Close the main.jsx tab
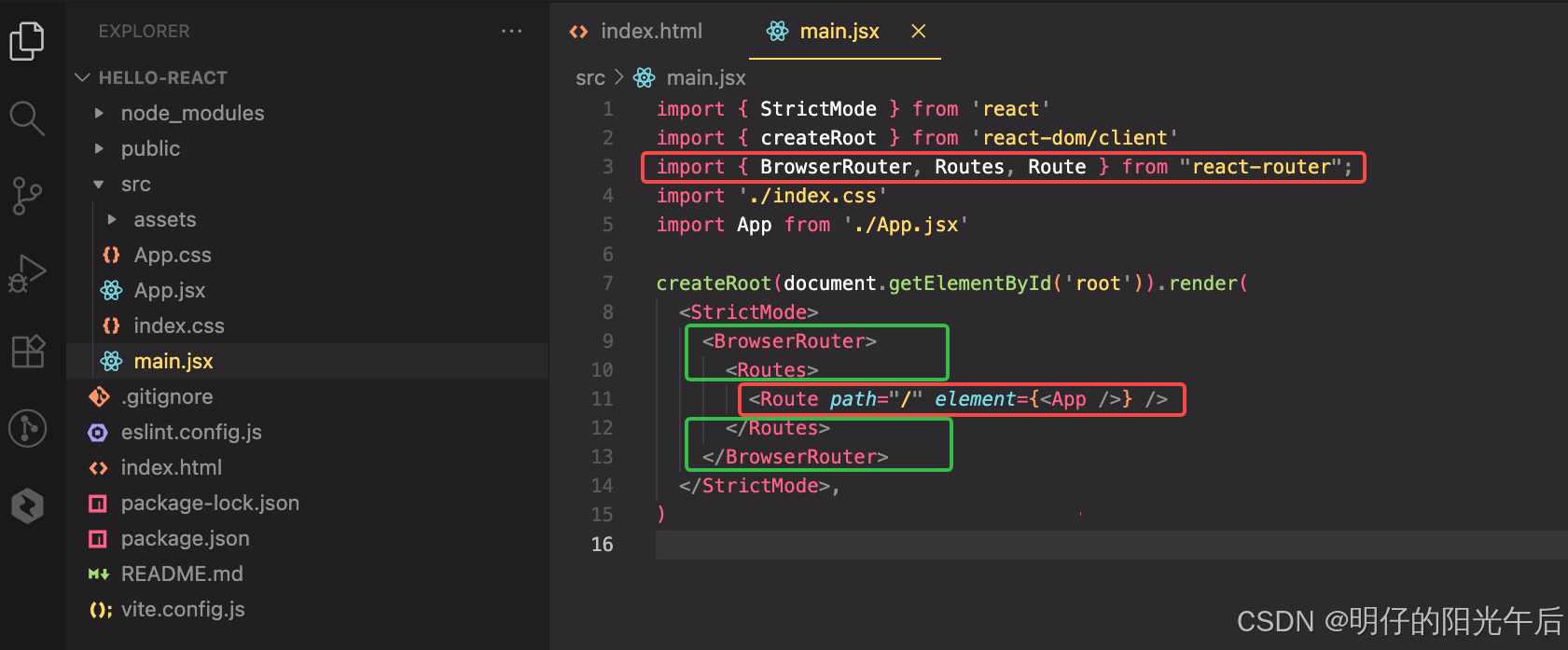Screen dimensions: 1568x650 click(x=918, y=31)
